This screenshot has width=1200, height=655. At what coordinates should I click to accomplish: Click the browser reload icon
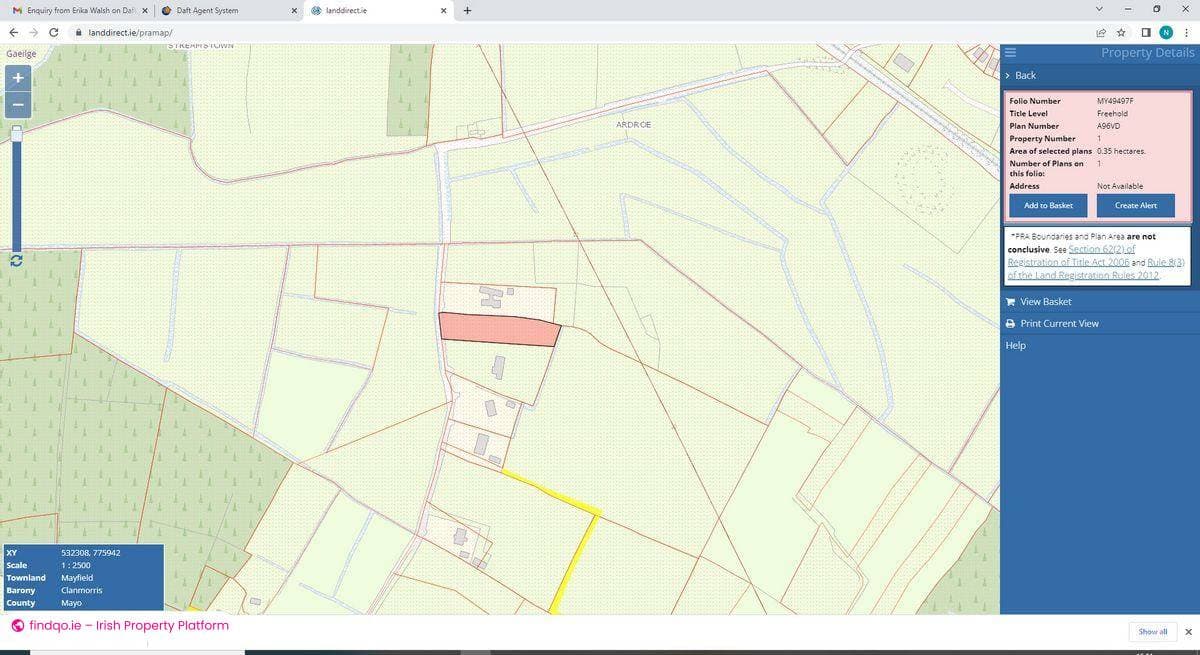tap(54, 32)
